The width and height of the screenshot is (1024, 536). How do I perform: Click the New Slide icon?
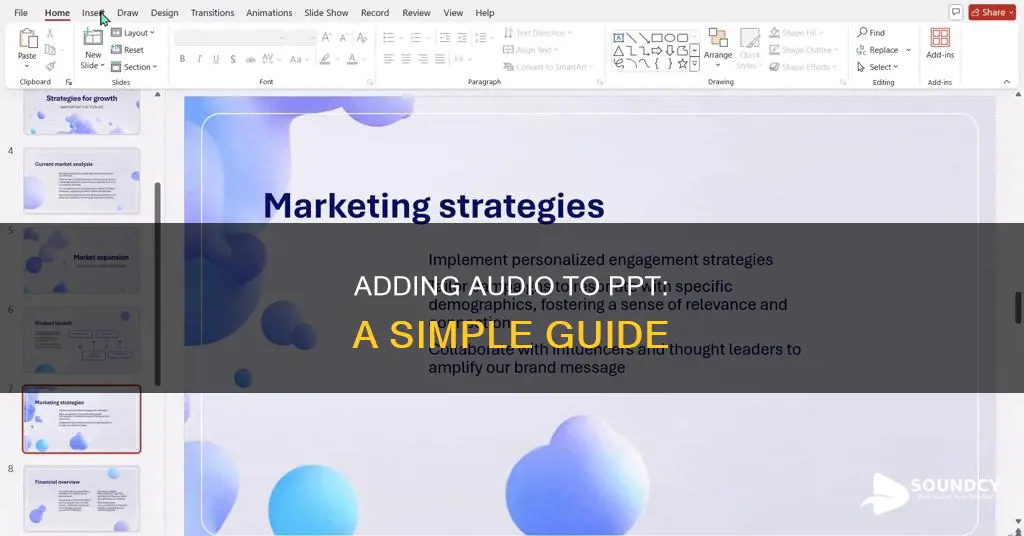tap(93, 38)
